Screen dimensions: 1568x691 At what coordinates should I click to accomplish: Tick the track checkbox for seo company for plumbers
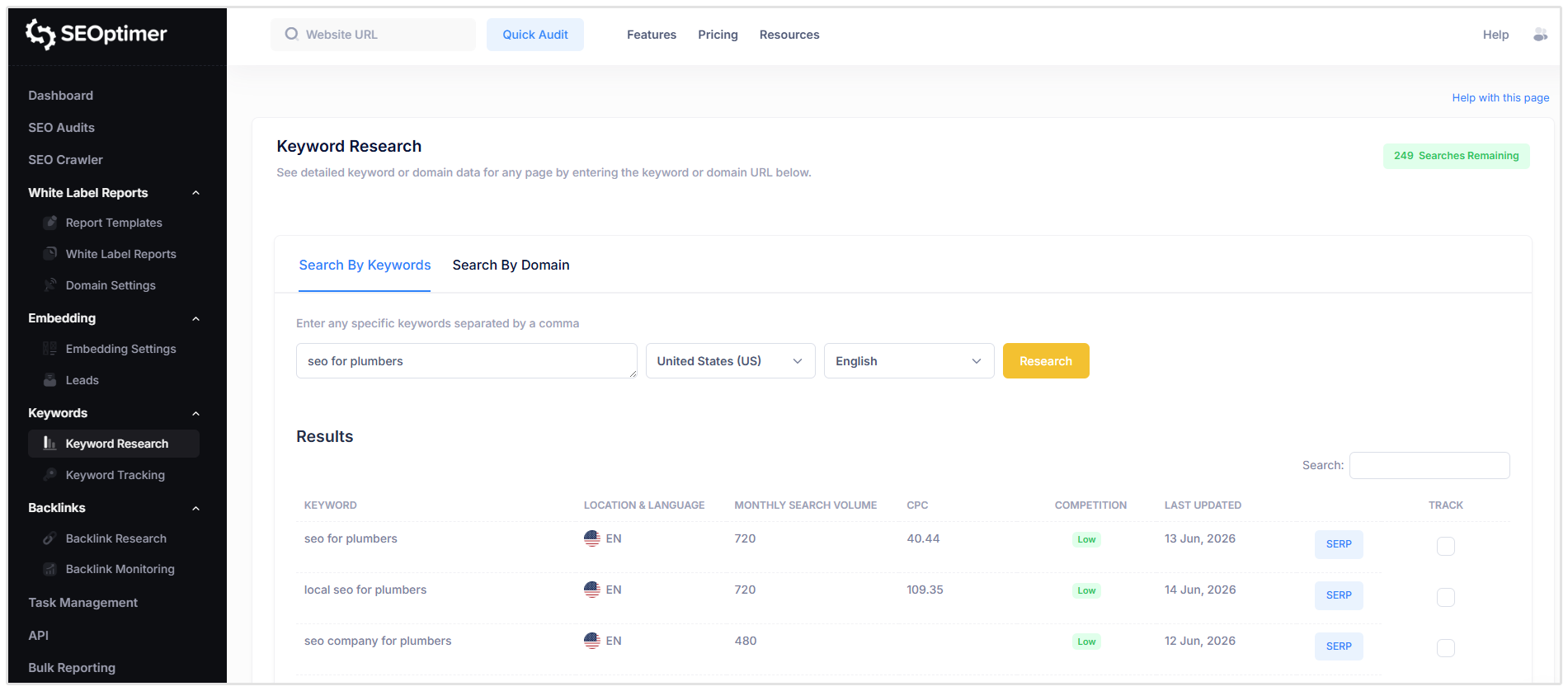point(1445,648)
